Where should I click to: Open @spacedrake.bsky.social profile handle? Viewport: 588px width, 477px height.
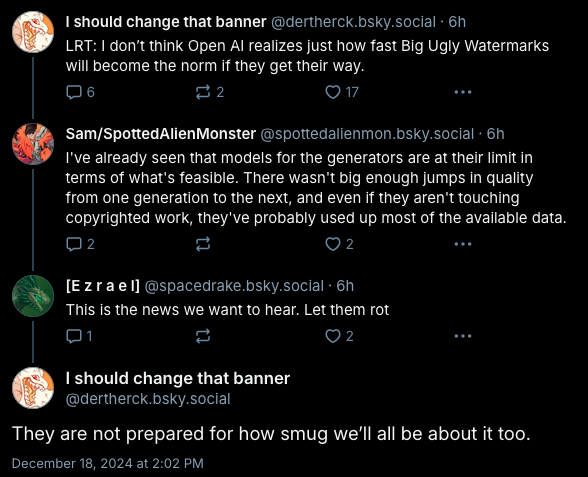coord(234,286)
